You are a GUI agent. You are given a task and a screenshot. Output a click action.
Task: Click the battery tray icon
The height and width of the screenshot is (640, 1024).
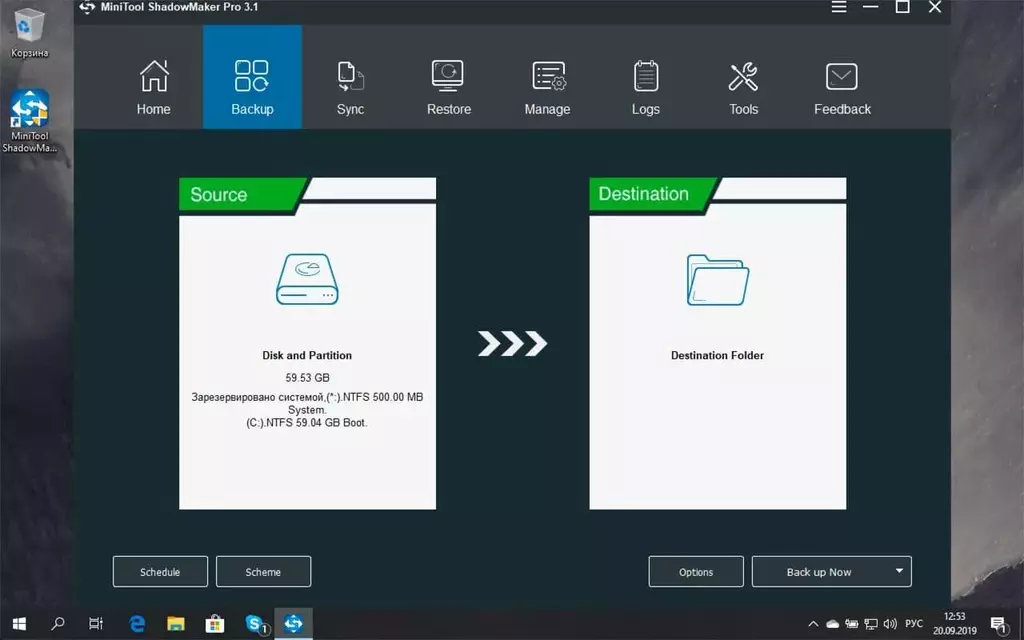coord(851,624)
